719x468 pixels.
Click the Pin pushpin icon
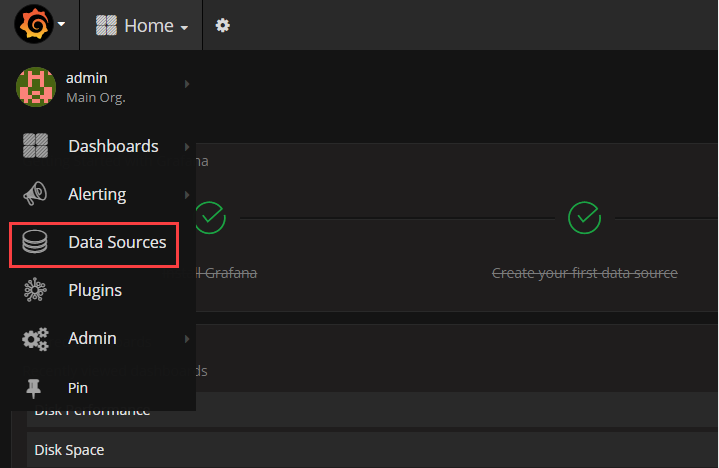point(33,388)
